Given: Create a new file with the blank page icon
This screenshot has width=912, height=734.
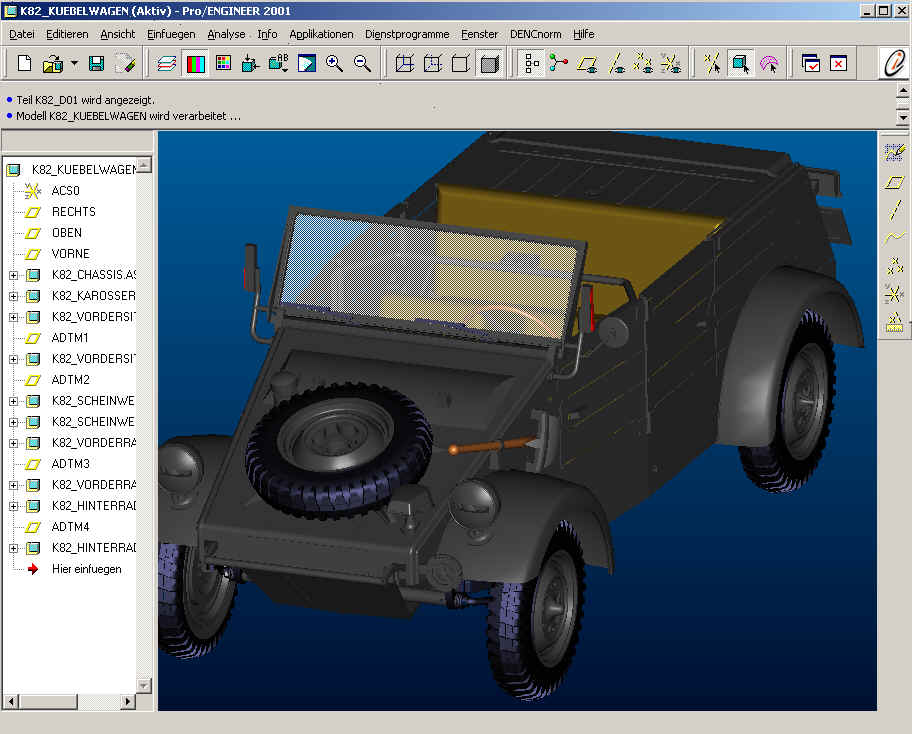Looking at the screenshot, I should tap(24, 63).
